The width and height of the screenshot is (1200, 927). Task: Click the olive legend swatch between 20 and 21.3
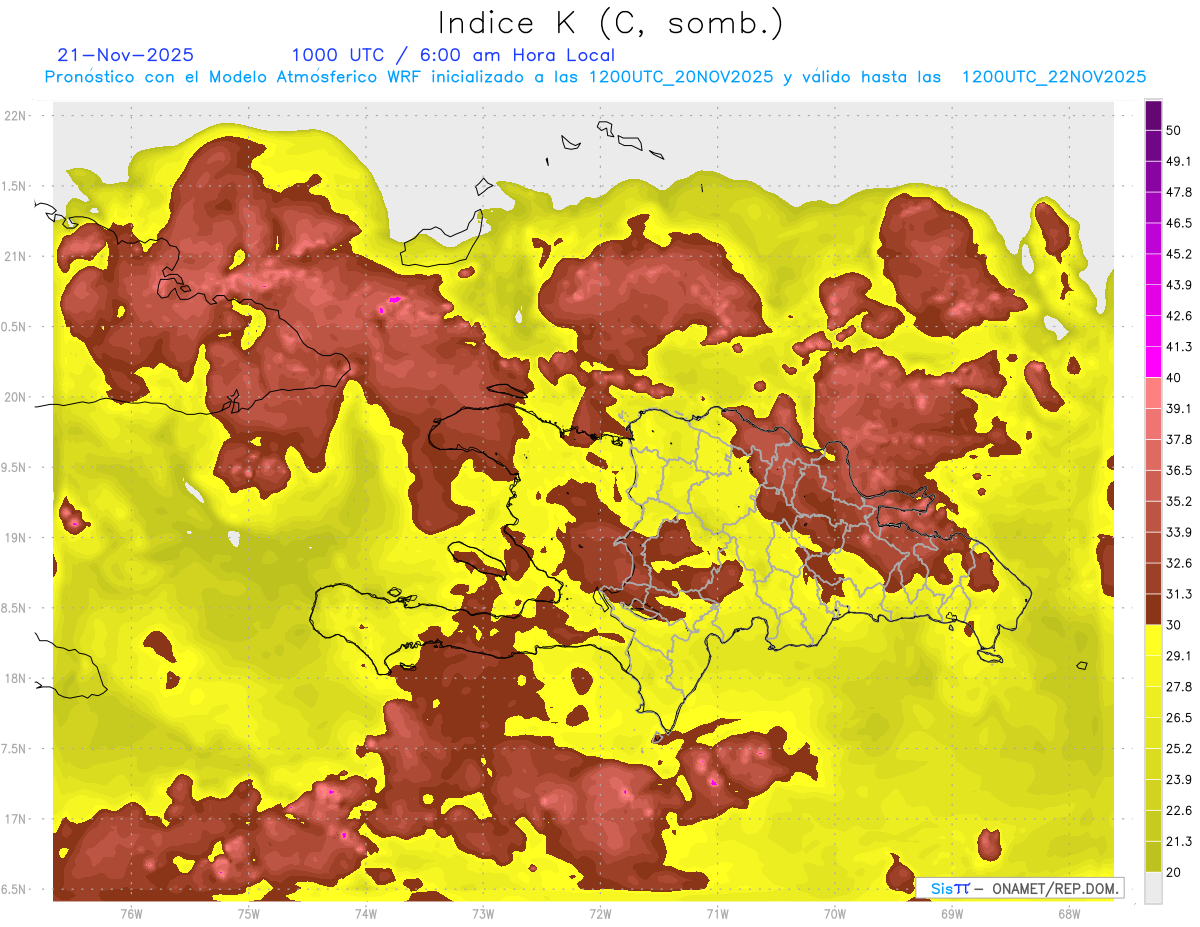1153,856
